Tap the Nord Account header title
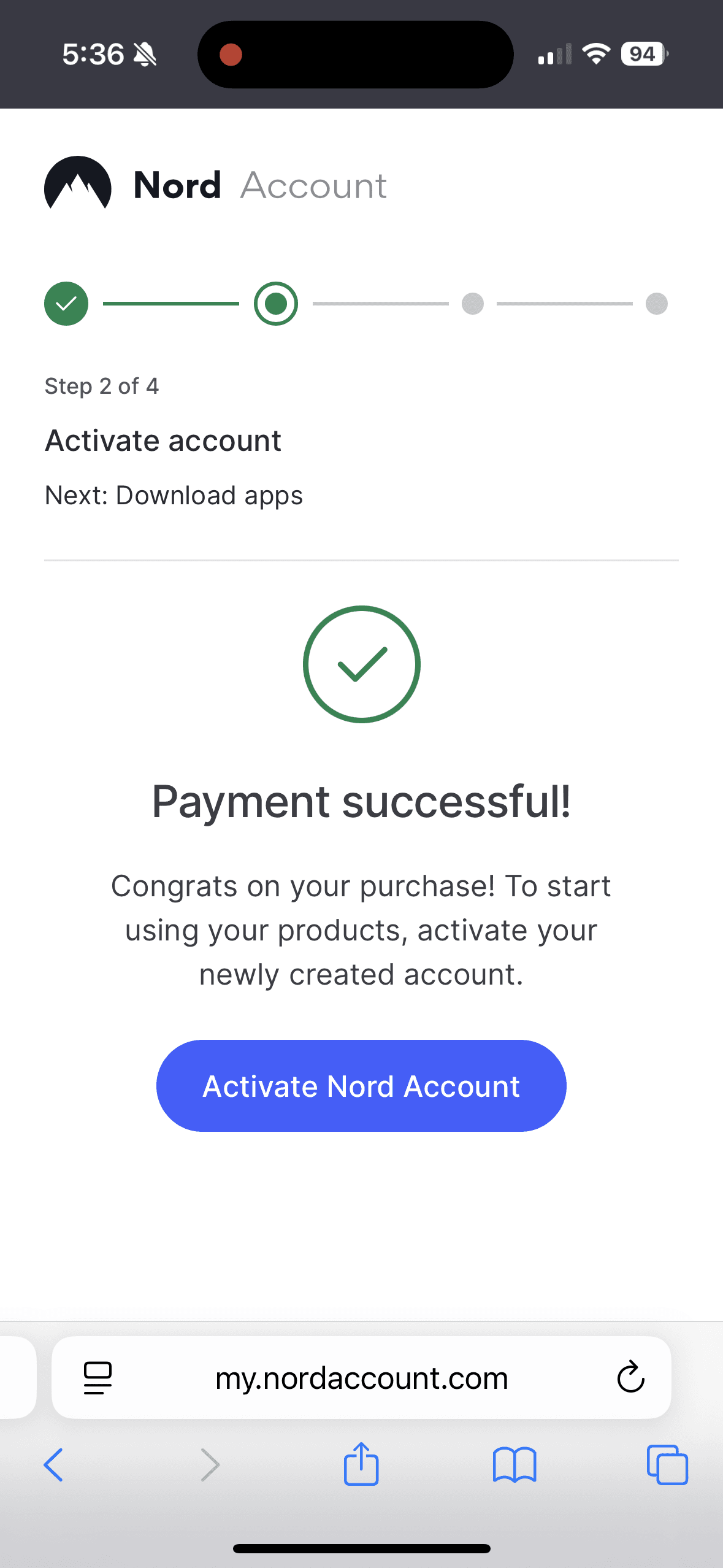The image size is (723, 1568). 261,185
